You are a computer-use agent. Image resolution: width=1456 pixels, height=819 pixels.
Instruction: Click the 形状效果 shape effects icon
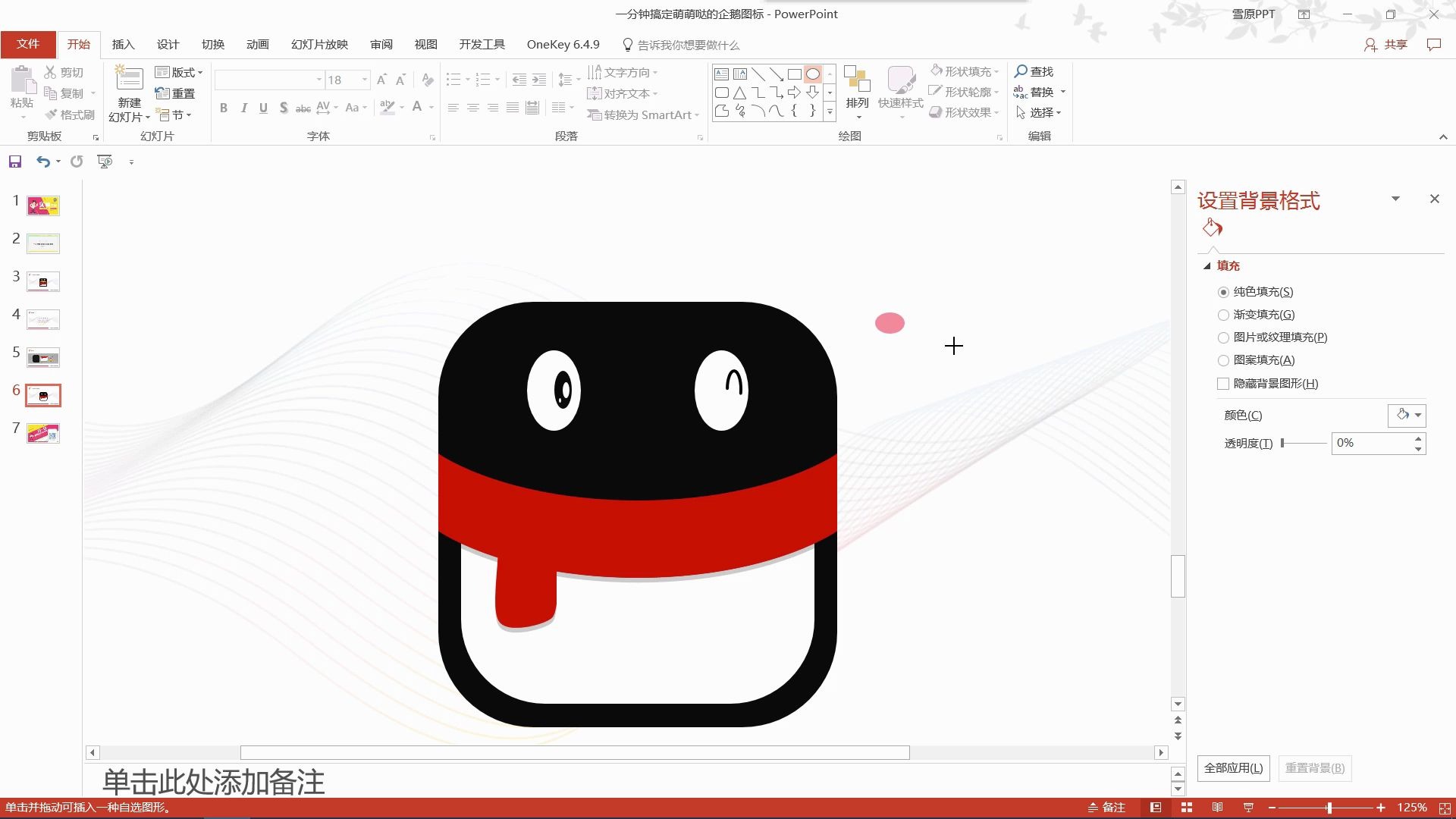[966, 112]
